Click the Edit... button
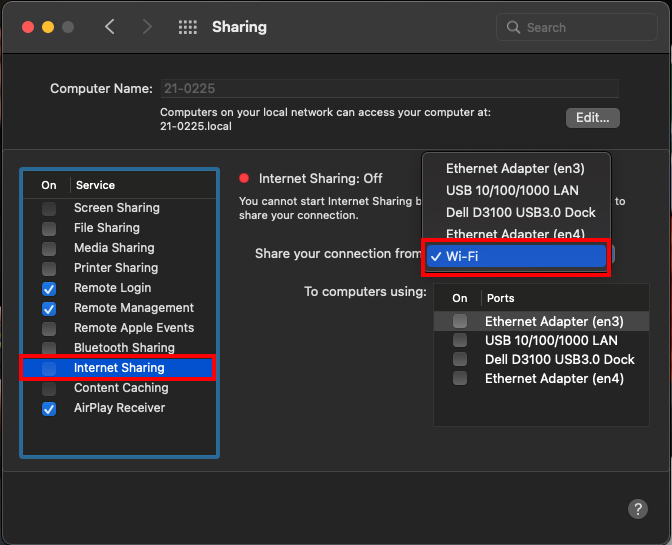The height and width of the screenshot is (545, 672). pyautogui.click(x=592, y=118)
